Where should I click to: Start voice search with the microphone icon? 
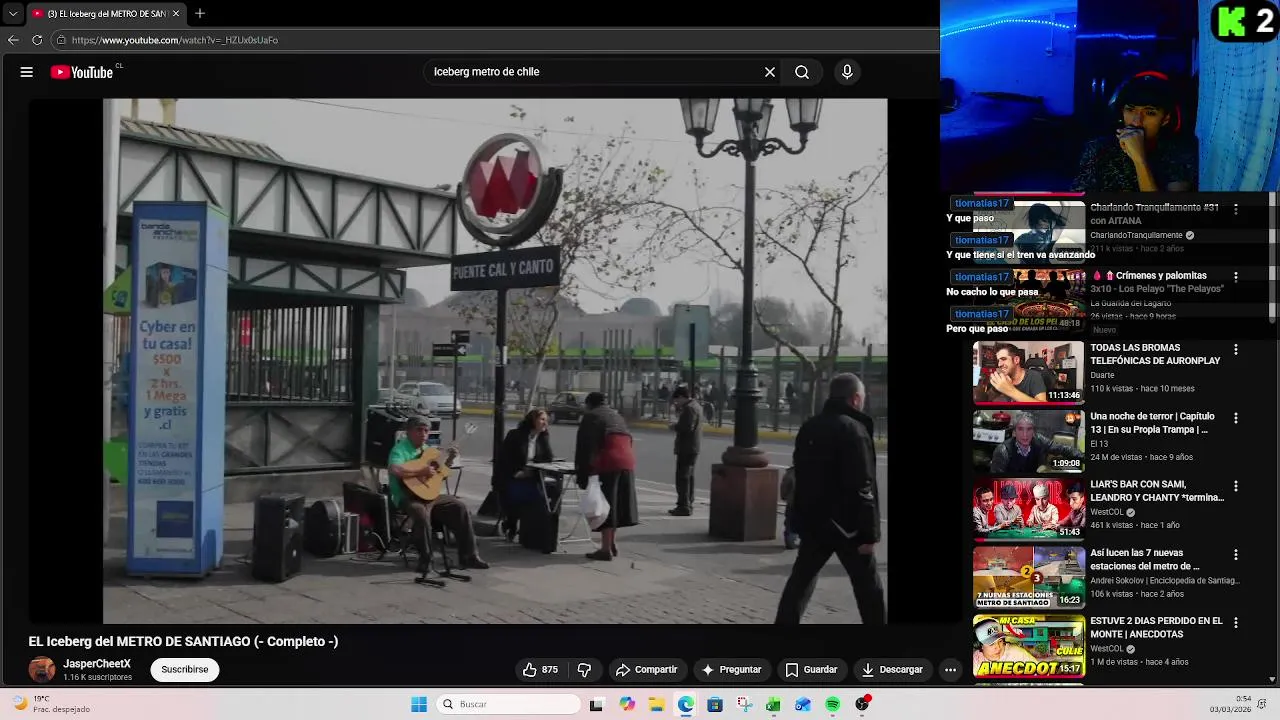pyautogui.click(x=847, y=72)
